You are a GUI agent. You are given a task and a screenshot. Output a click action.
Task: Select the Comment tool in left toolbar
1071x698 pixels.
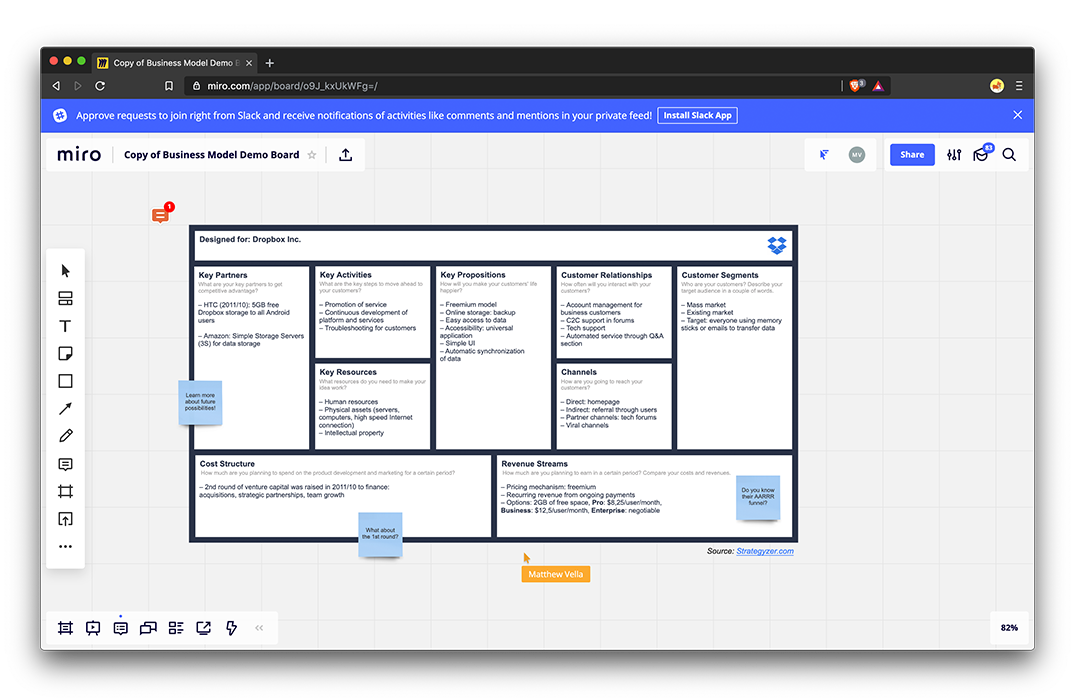(66, 464)
